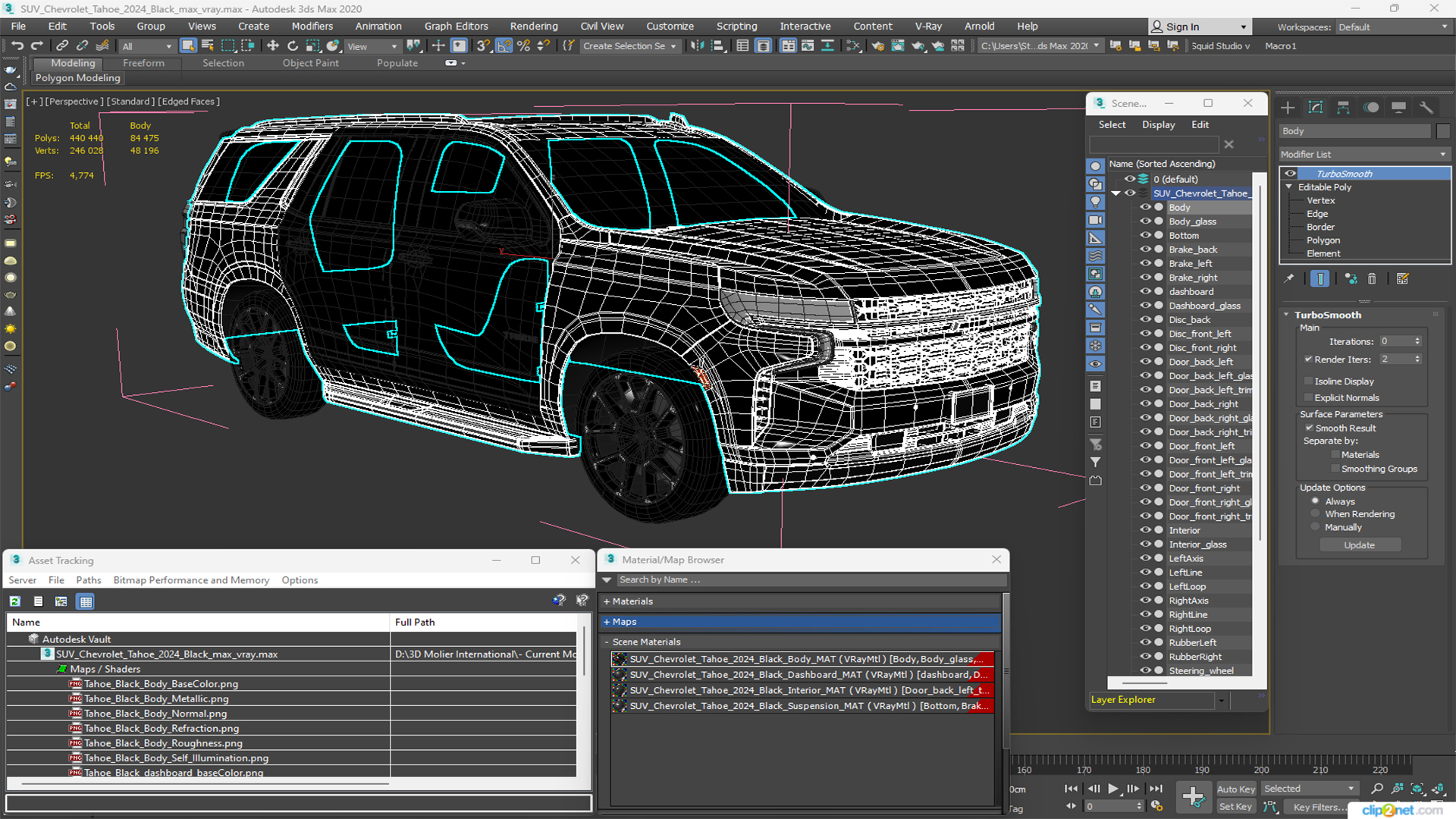1456x819 pixels.
Task: Select When Rendering update option
Action: coord(1315,514)
